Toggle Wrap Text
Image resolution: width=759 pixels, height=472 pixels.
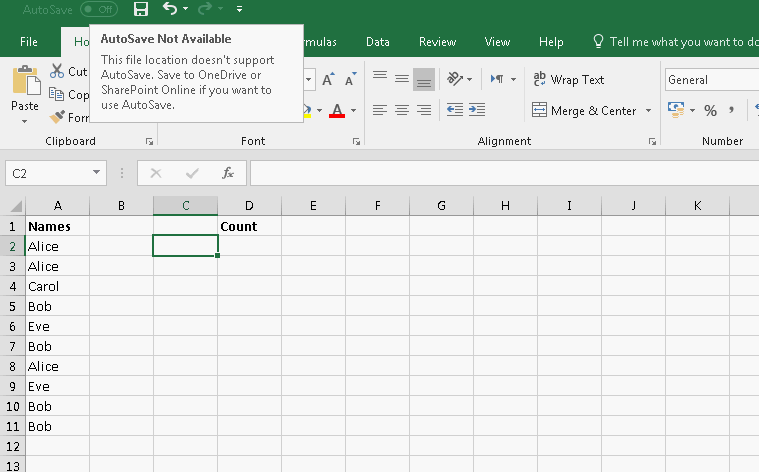(x=569, y=79)
